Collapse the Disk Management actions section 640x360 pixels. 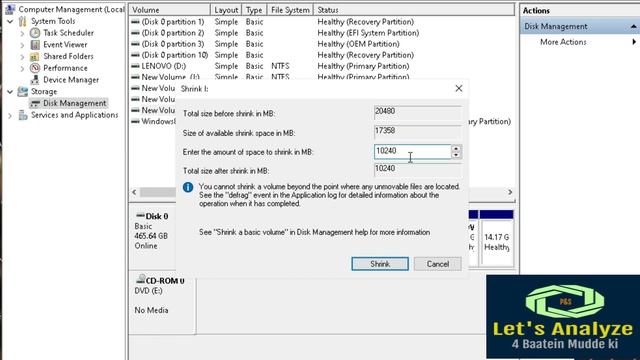click(x=633, y=27)
